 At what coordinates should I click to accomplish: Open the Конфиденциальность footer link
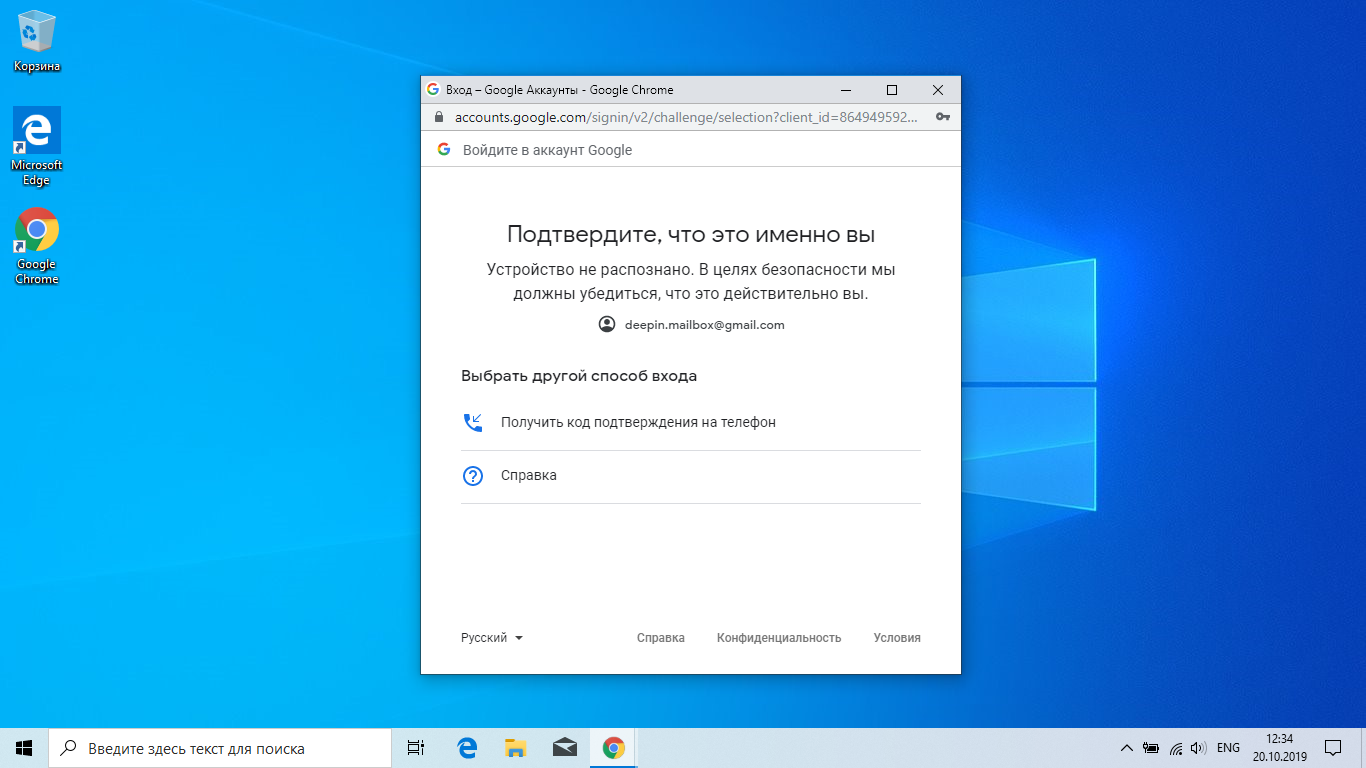point(779,638)
